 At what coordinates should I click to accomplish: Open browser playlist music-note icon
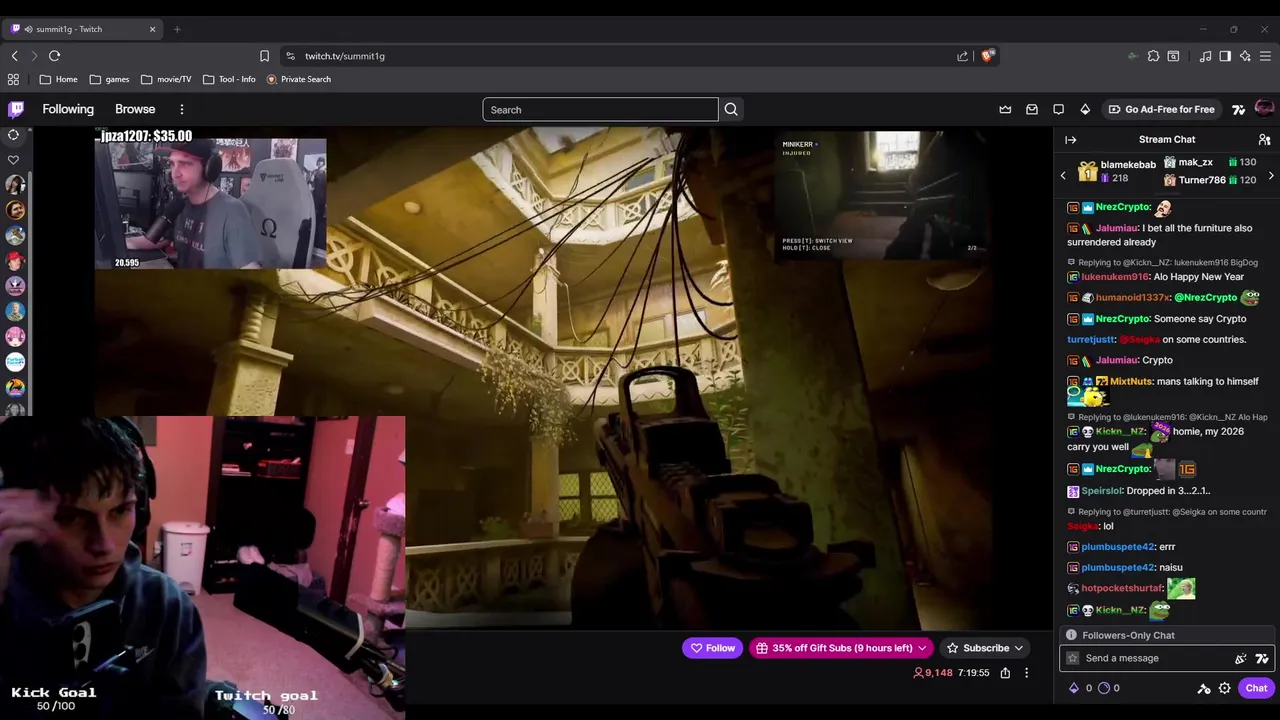tap(1205, 56)
